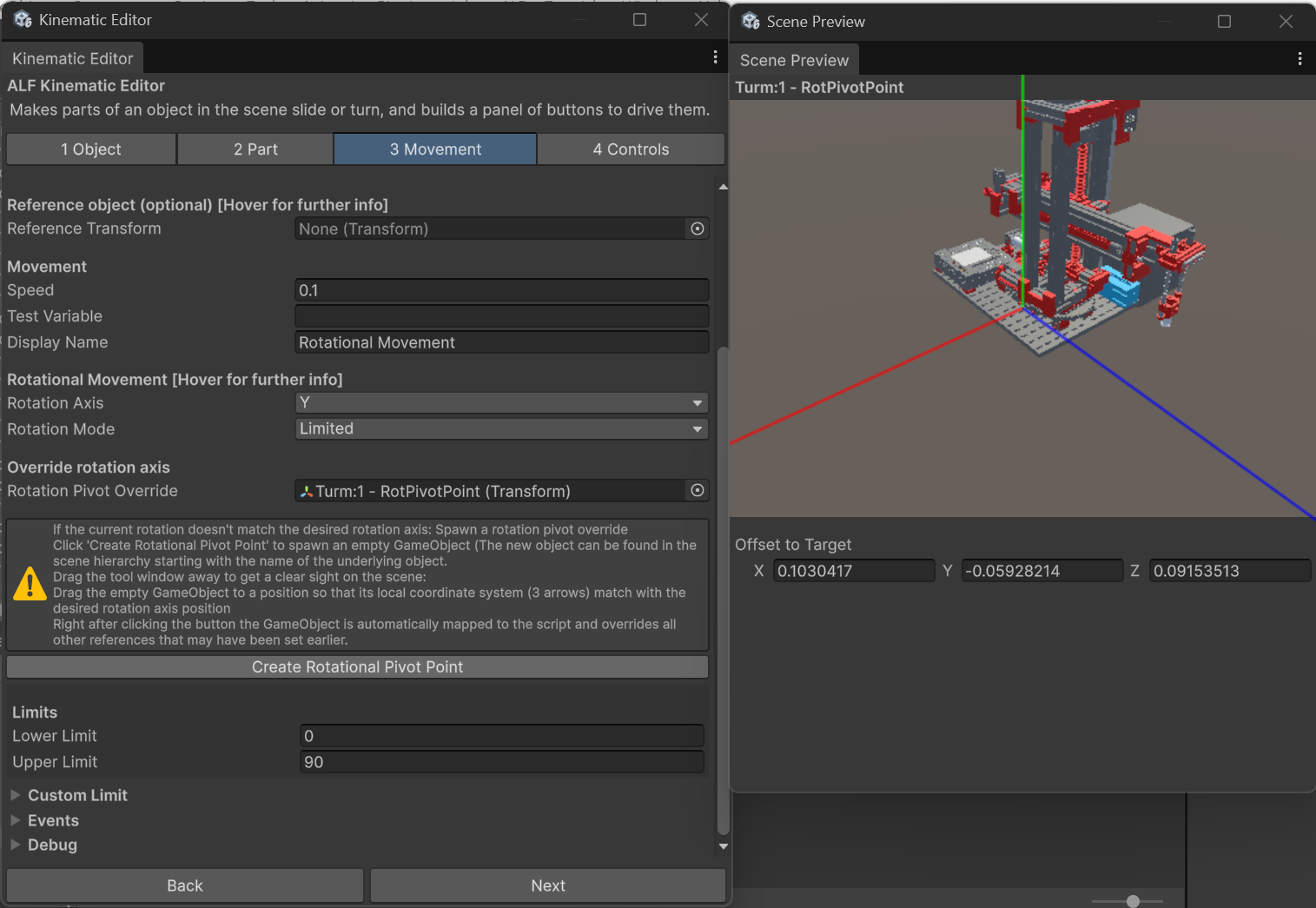The image size is (1316, 908).
Task: Open Scene Preview panel options menu
Action: point(1299,59)
